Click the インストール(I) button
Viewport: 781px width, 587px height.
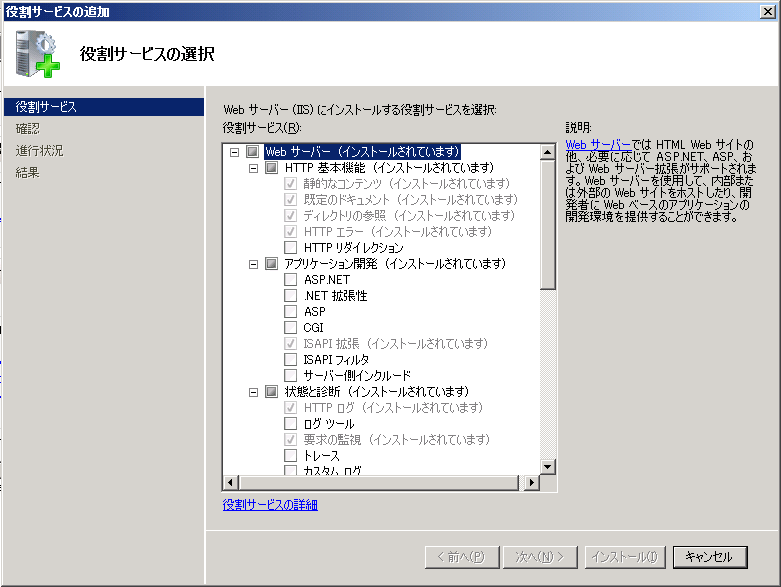tap(625, 557)
